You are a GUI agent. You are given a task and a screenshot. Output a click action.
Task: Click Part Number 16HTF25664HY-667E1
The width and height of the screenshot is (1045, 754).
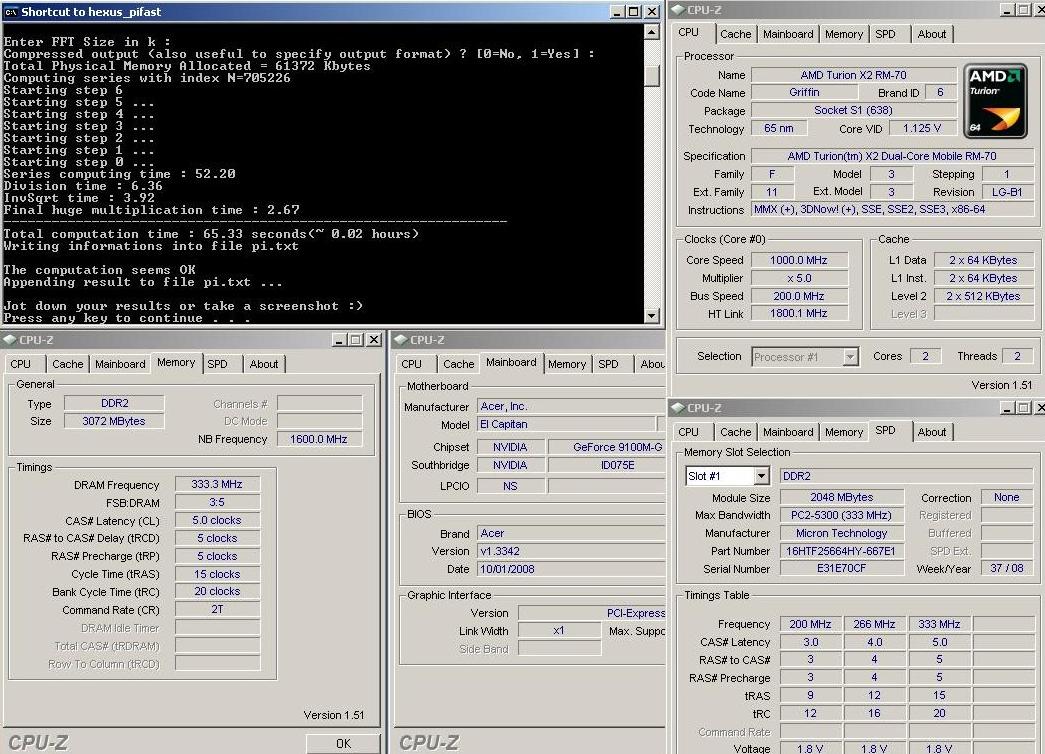pyautogui.click(x=842, y=551)
